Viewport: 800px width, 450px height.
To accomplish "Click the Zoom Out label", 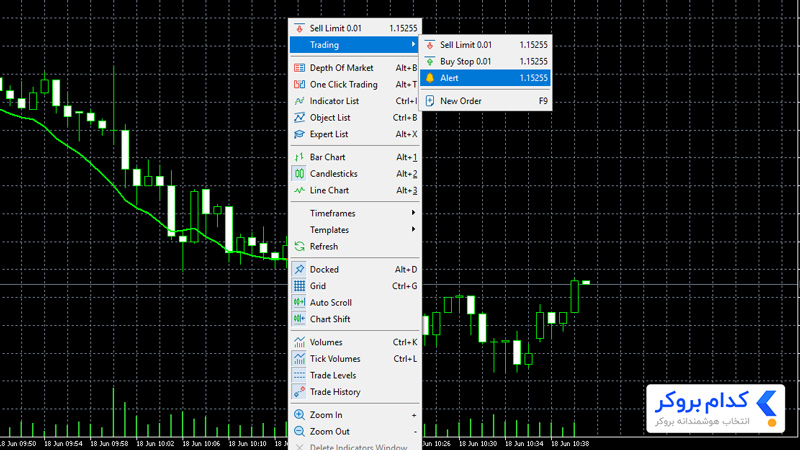I will pos(330,432).
